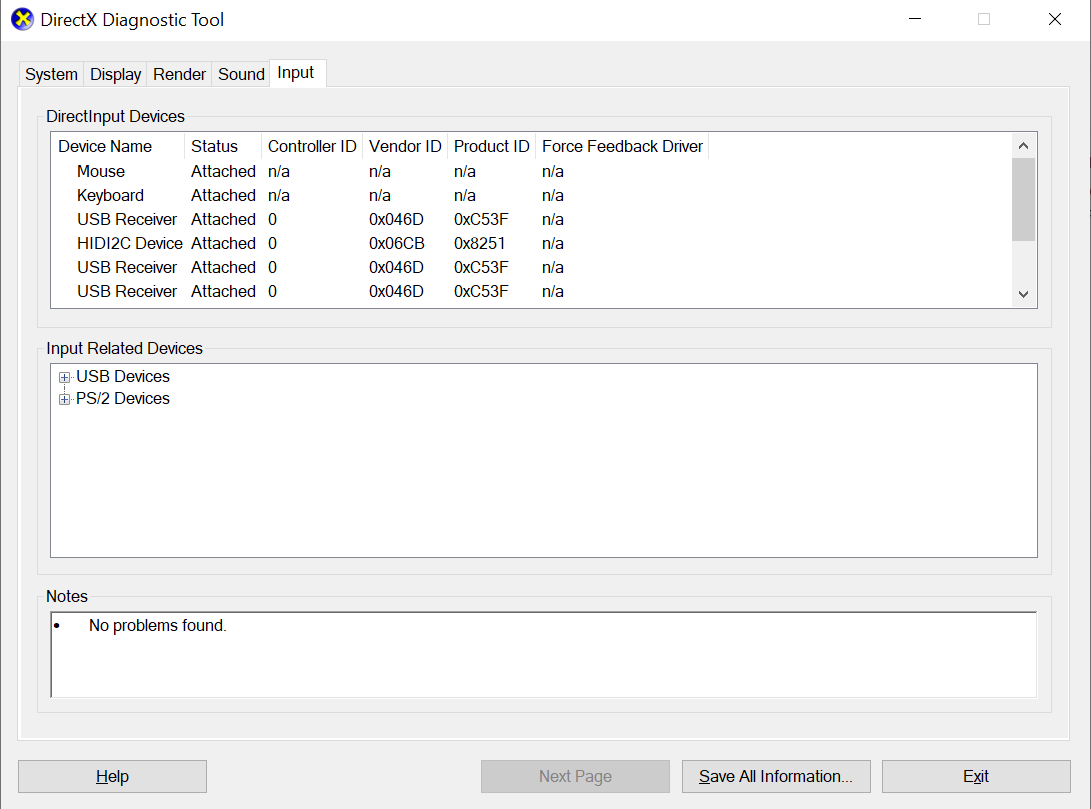
Task: Click the Status column header
Action: [x=215, y=146]
